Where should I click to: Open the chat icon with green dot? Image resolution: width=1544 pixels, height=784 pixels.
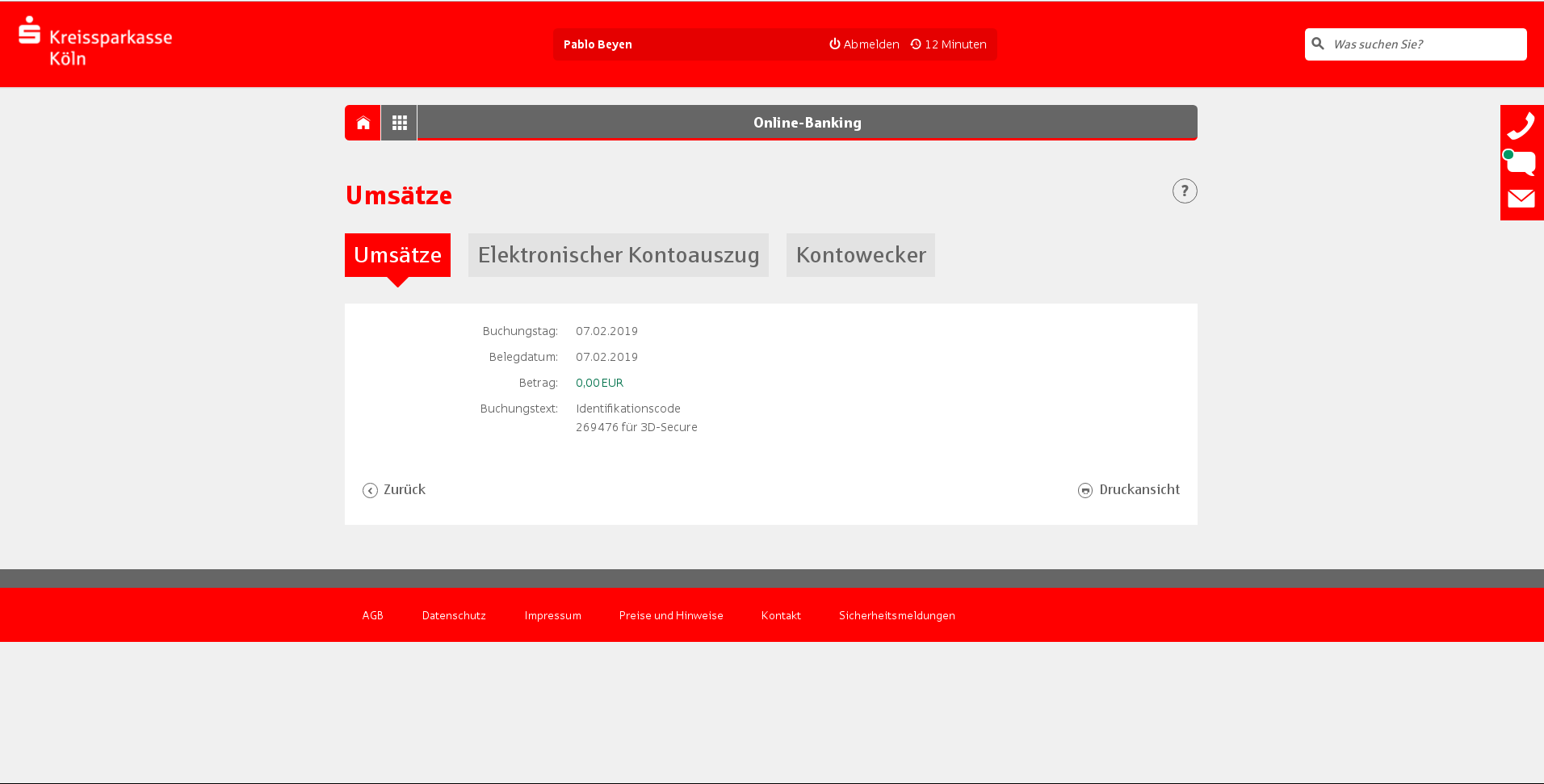pyautogui.click(x=1521, y=162)
